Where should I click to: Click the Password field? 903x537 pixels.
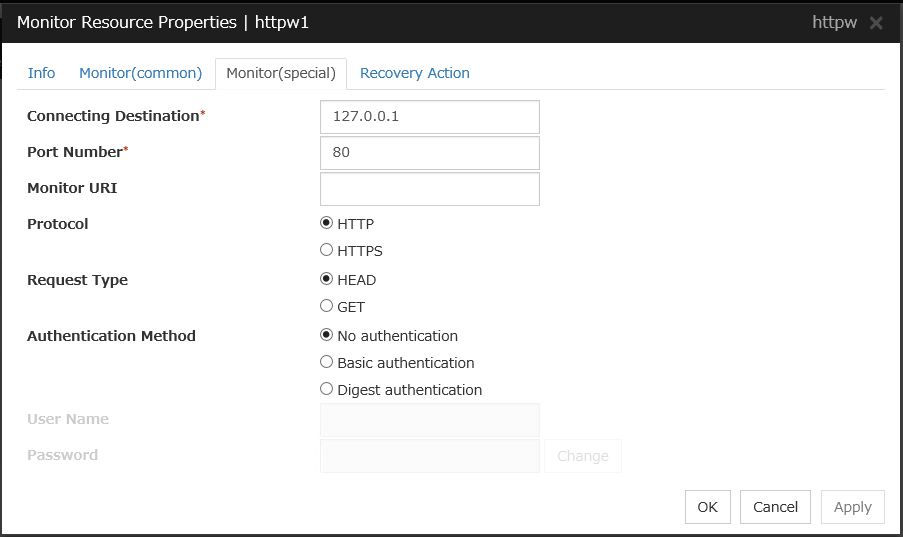point(429,456)
